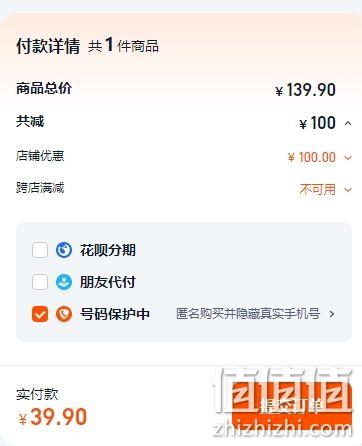Click the 不可用 cross-store discount status
Viewport: 362px width, 446px height.
tap(318, 190)
